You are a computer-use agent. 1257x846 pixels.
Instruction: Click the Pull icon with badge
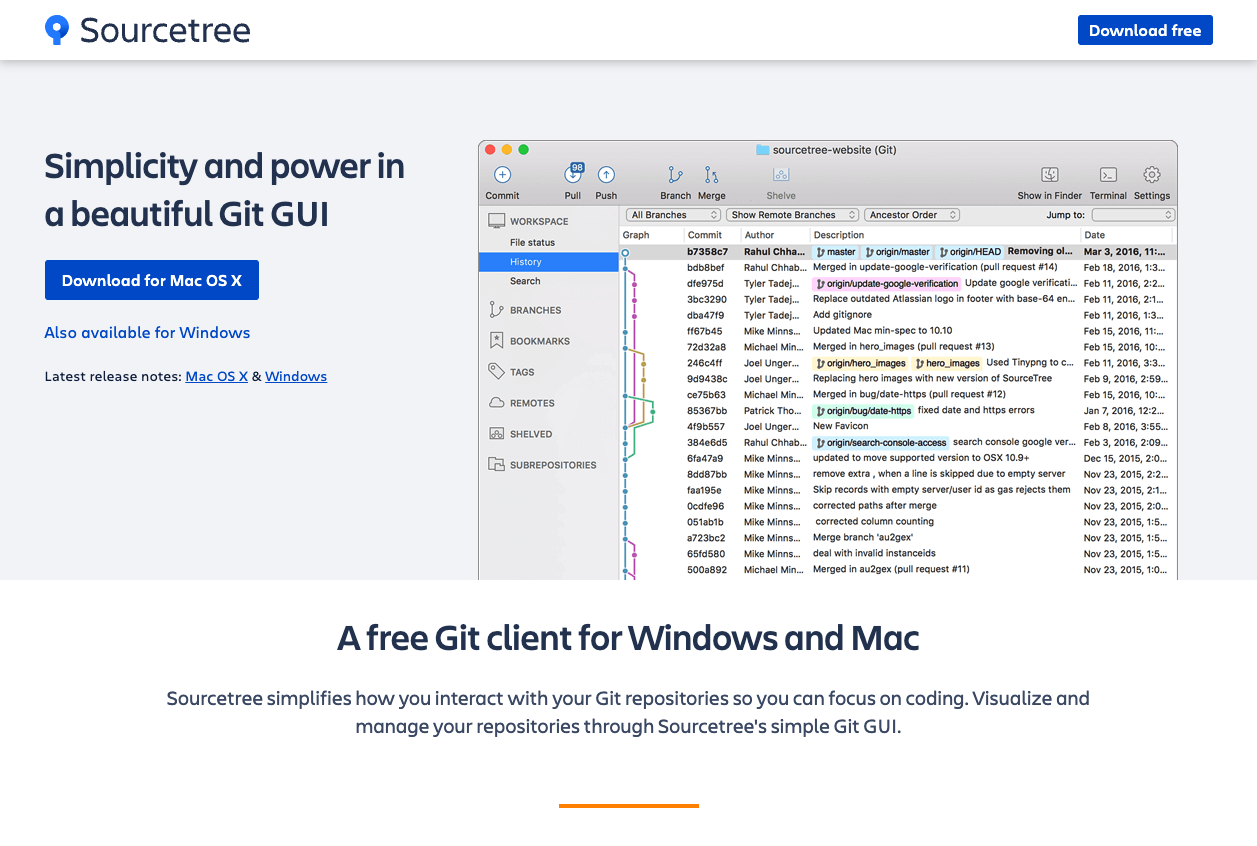(573, 174)
